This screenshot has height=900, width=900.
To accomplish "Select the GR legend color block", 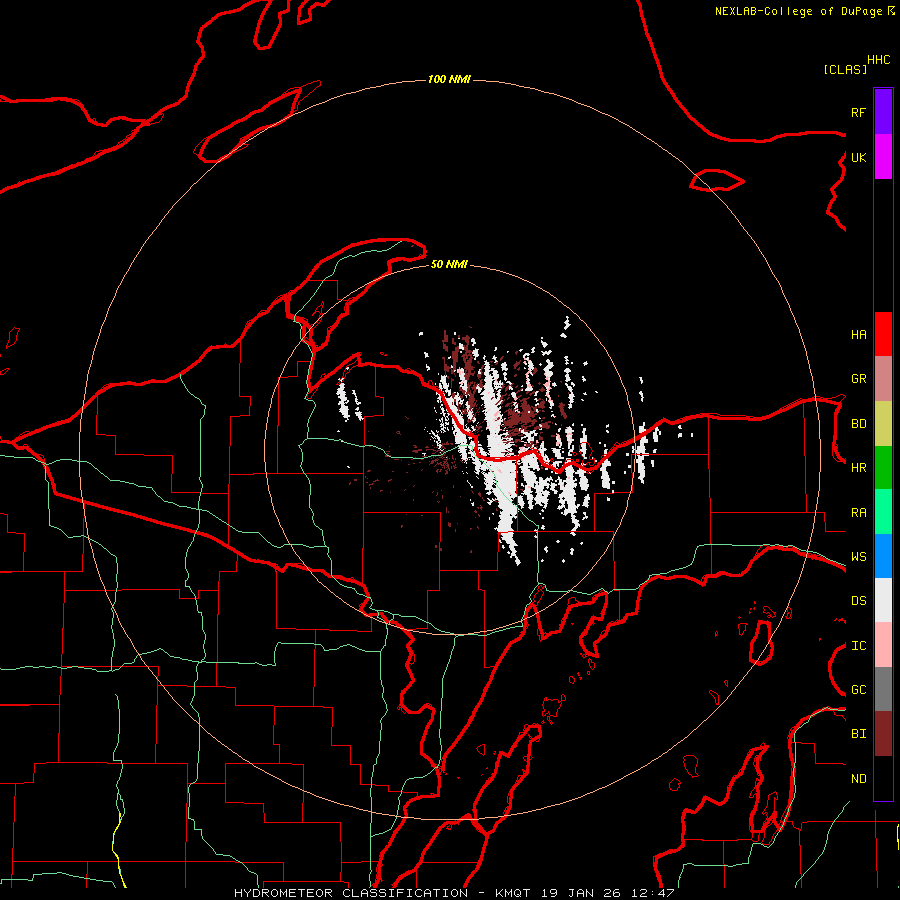I will point(883,379).
